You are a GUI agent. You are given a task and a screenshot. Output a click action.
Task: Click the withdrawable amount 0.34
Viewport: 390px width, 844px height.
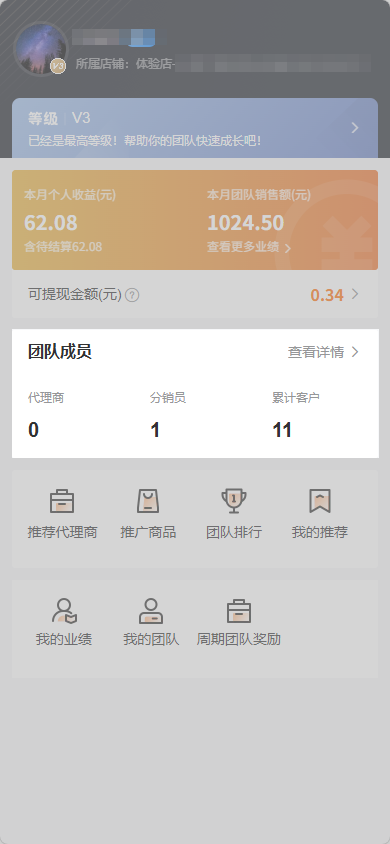(x=327, y=295)
